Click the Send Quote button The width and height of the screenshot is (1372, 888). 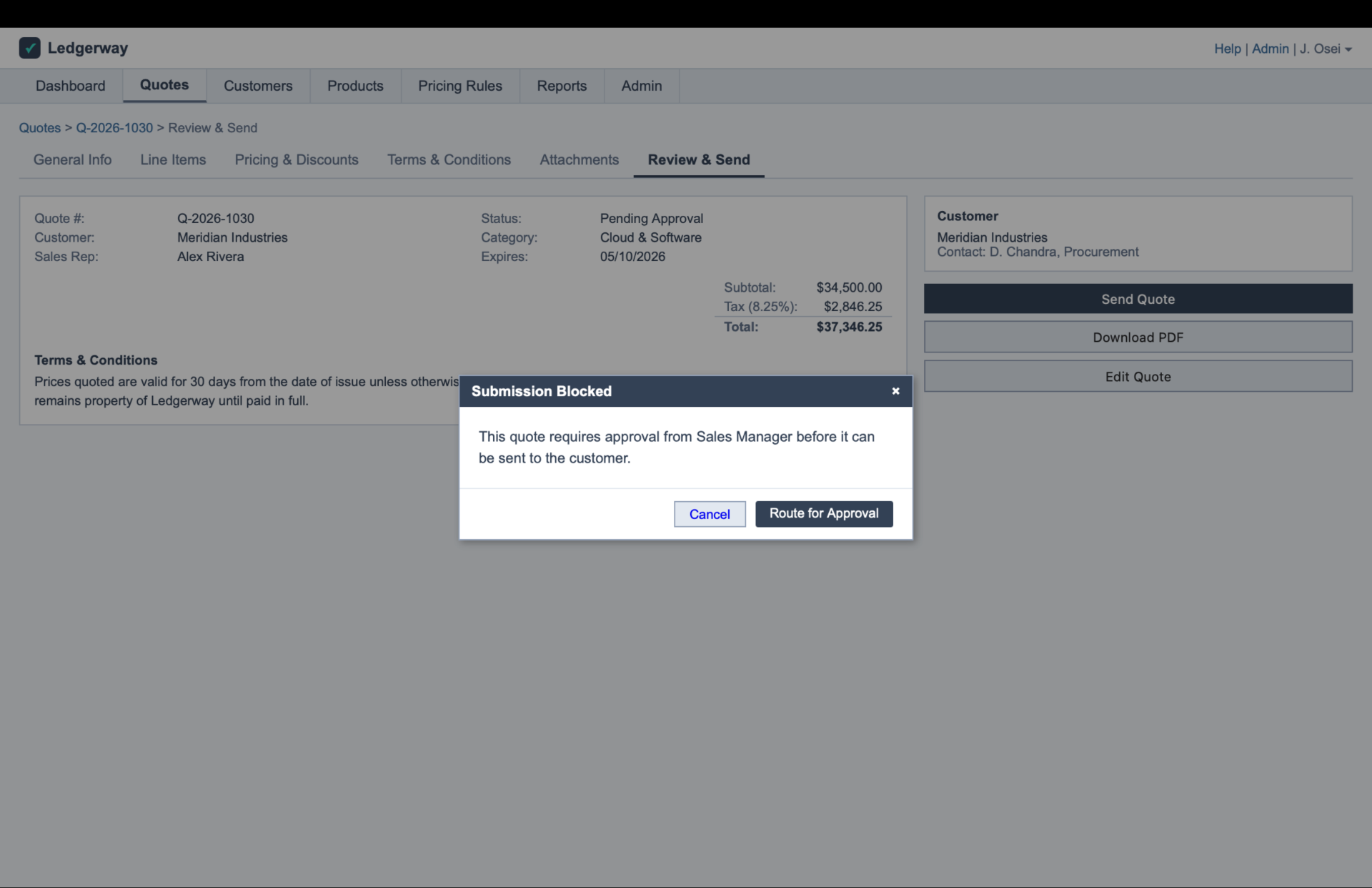pos(1138,299)
